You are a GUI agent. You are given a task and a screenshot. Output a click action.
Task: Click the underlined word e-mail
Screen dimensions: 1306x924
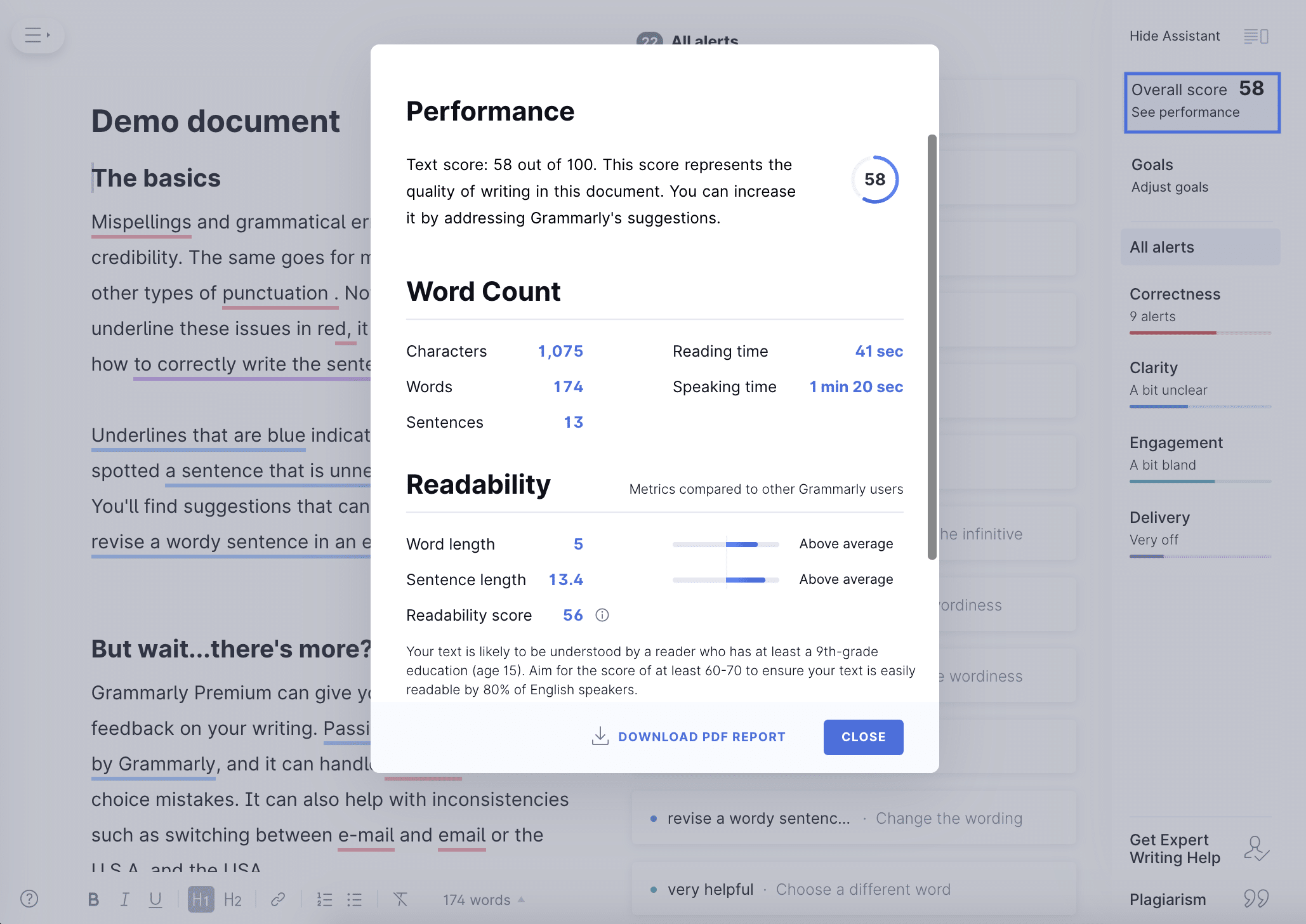click(366, 835)
